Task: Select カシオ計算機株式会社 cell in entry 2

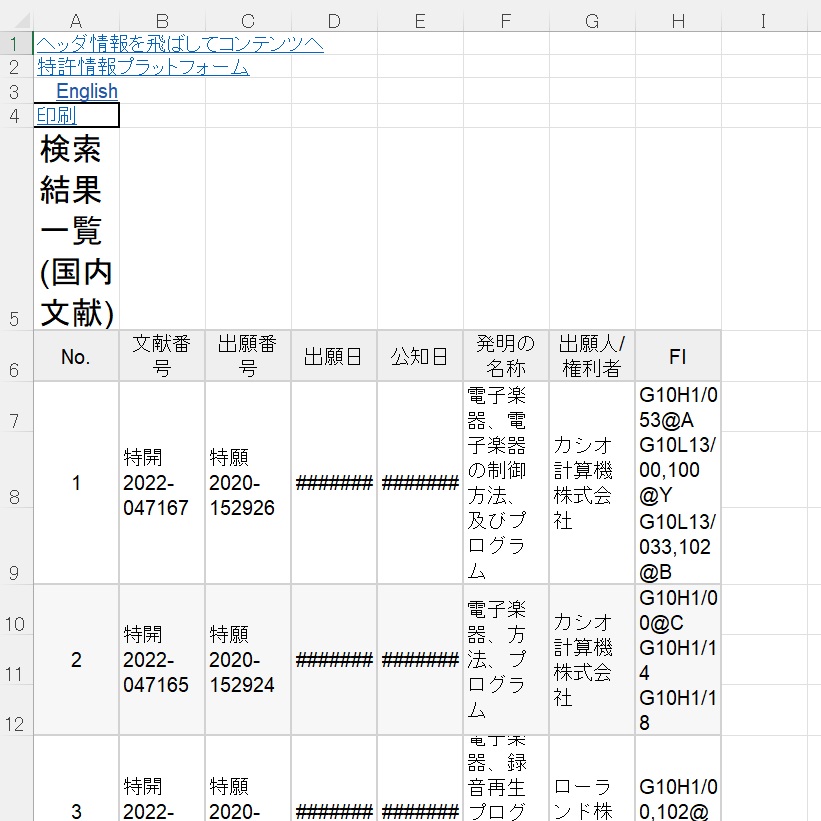Action: point(592,660)
